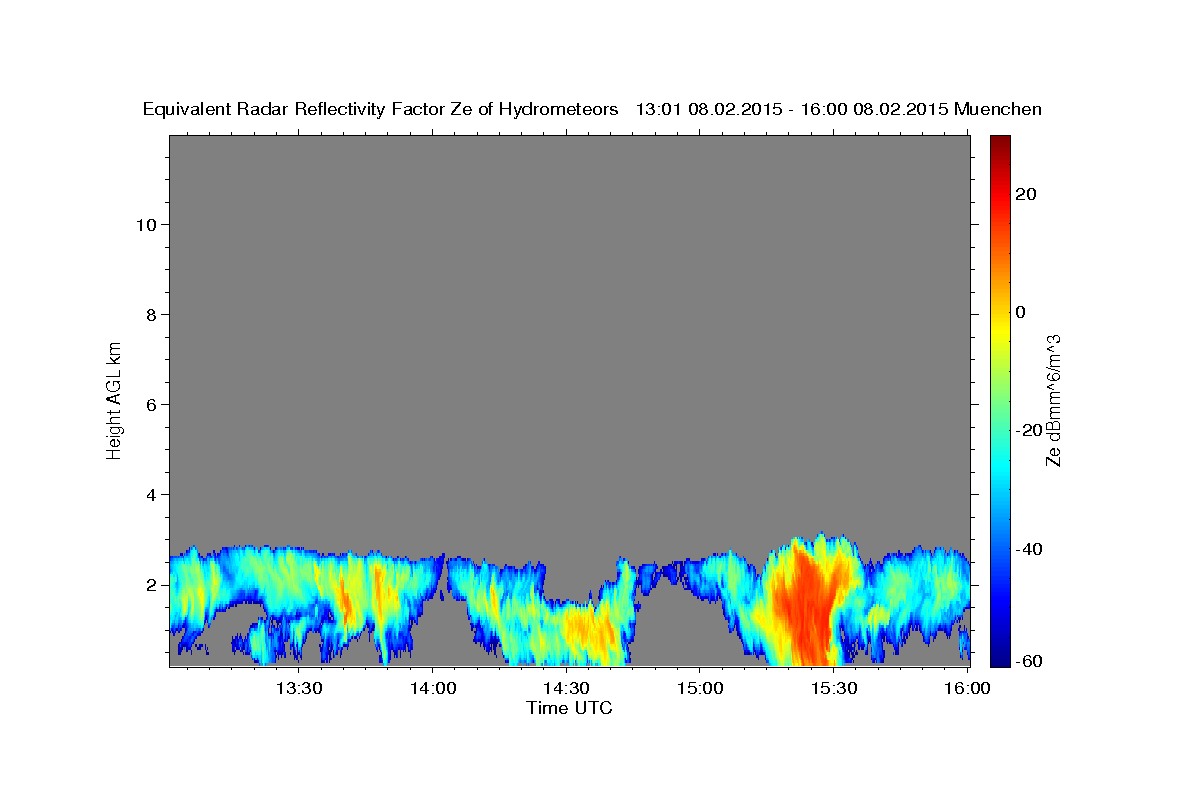Click the colorbar value -40
The image size is (1200, 800).
[1030, 549]
